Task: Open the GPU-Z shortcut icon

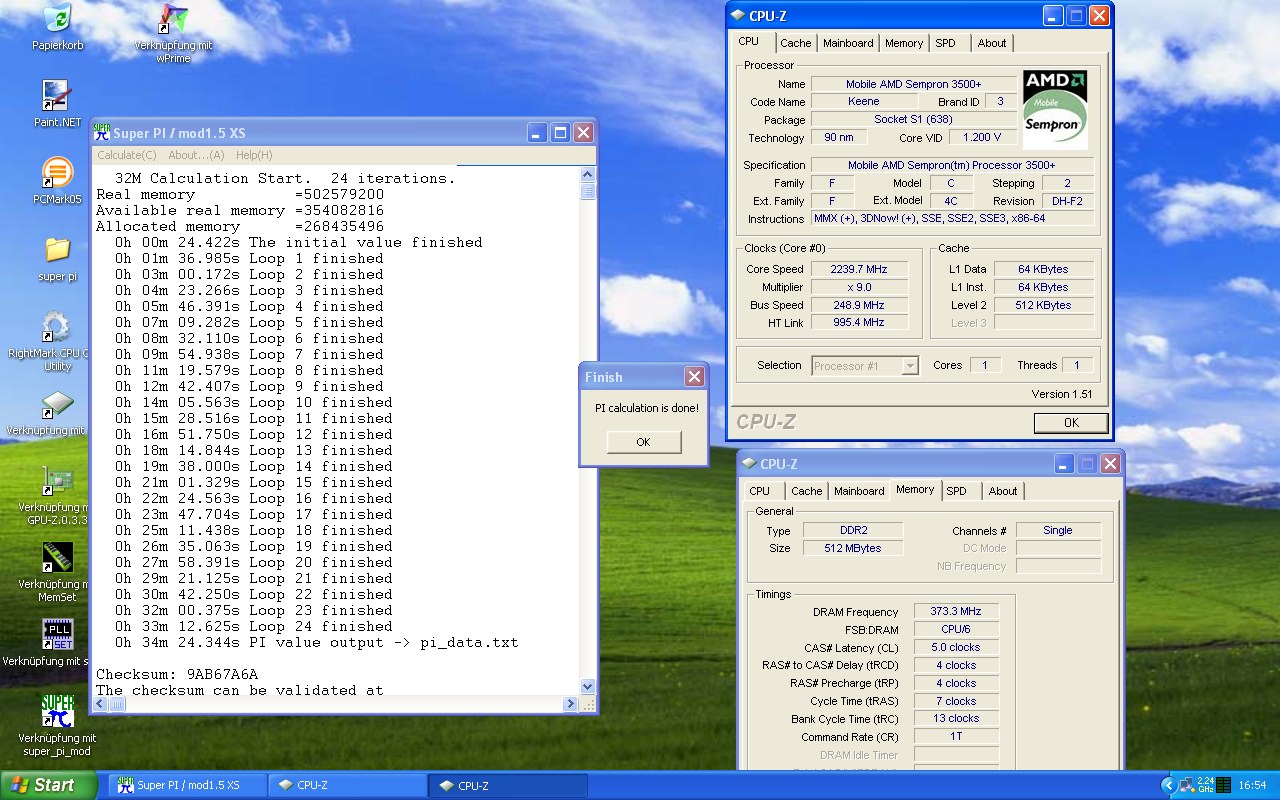Action: click(x=57, y=481)
